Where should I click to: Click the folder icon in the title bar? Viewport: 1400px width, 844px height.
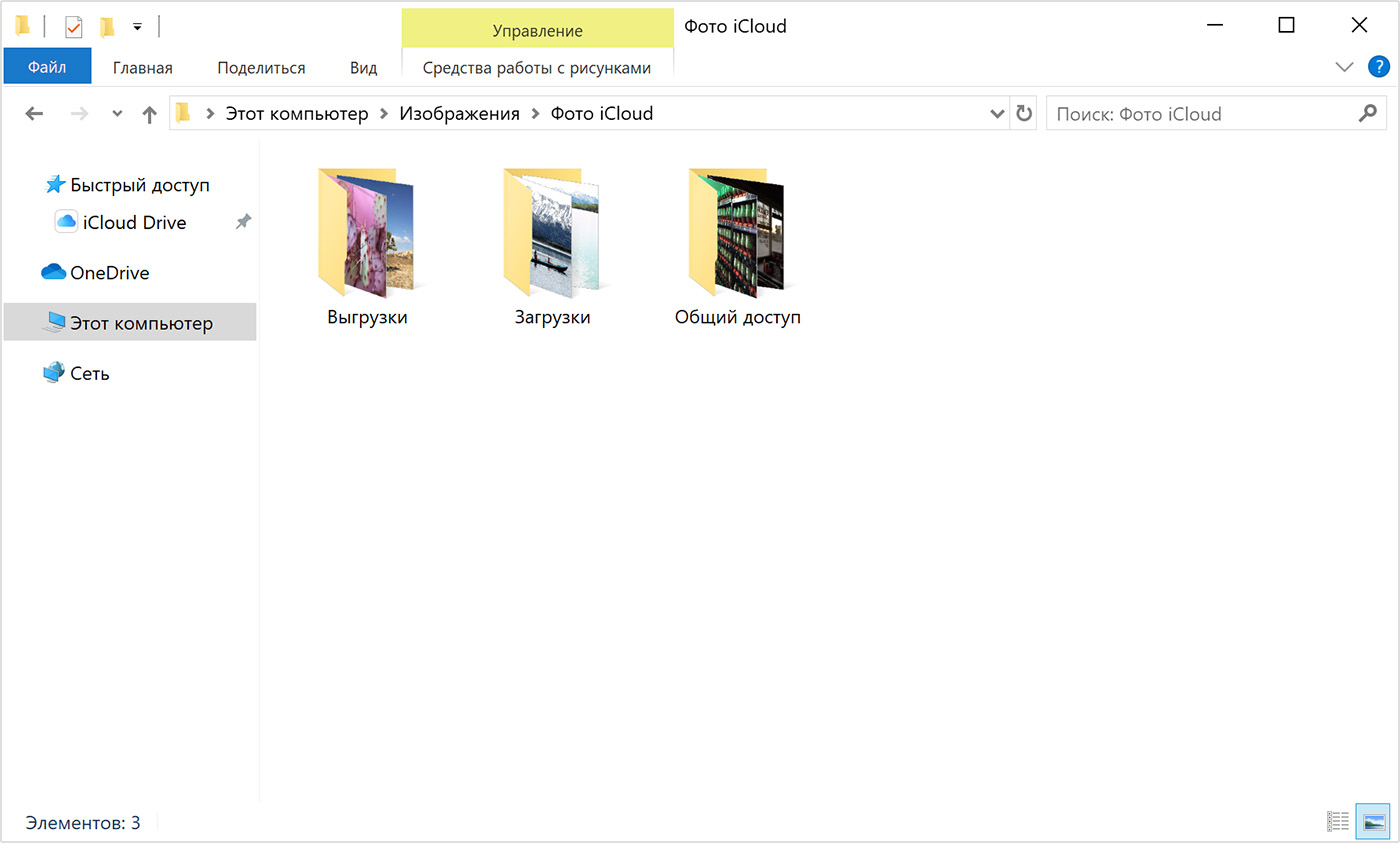coord(22,25)
